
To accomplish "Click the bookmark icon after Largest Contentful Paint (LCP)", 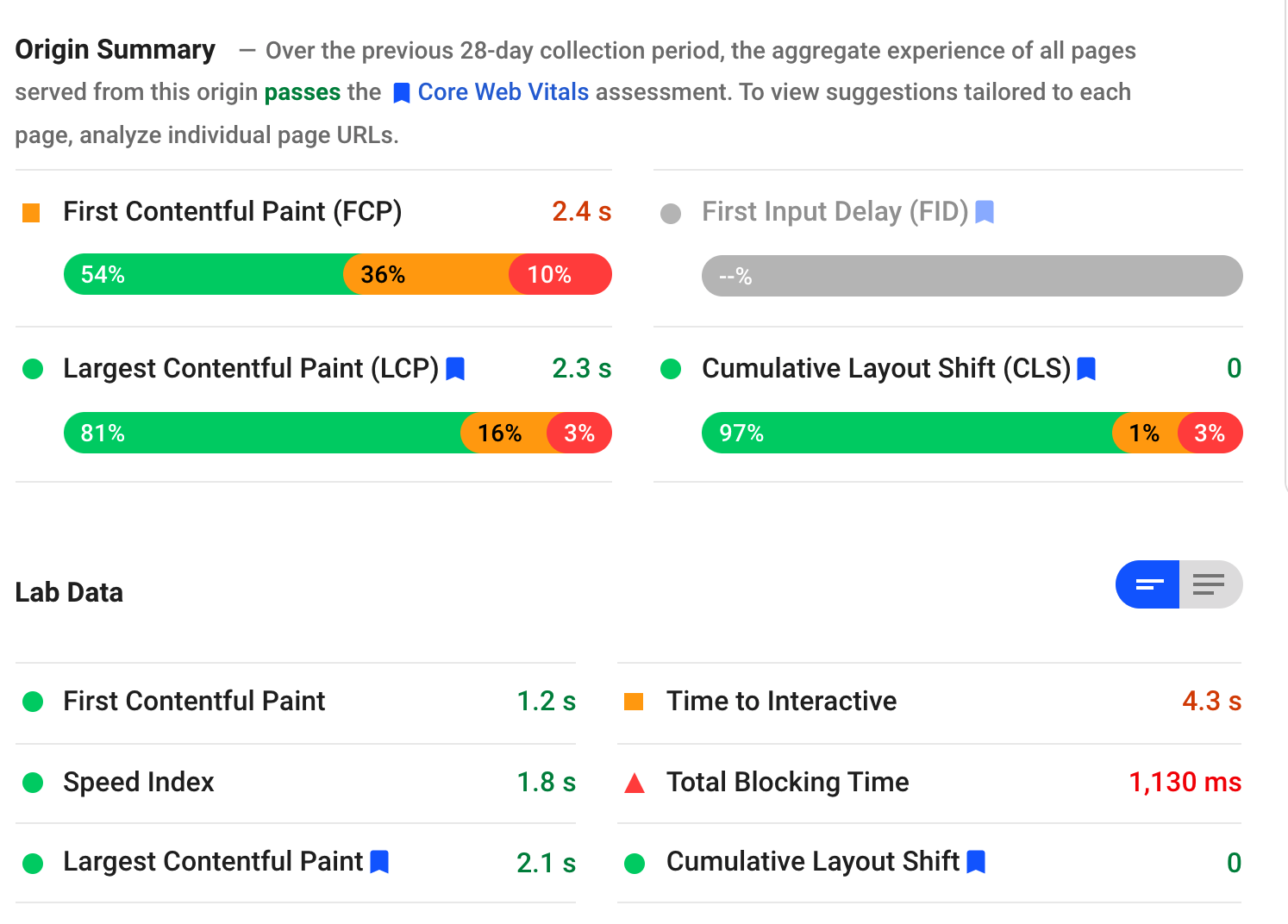I will click(x=455, y=369).
